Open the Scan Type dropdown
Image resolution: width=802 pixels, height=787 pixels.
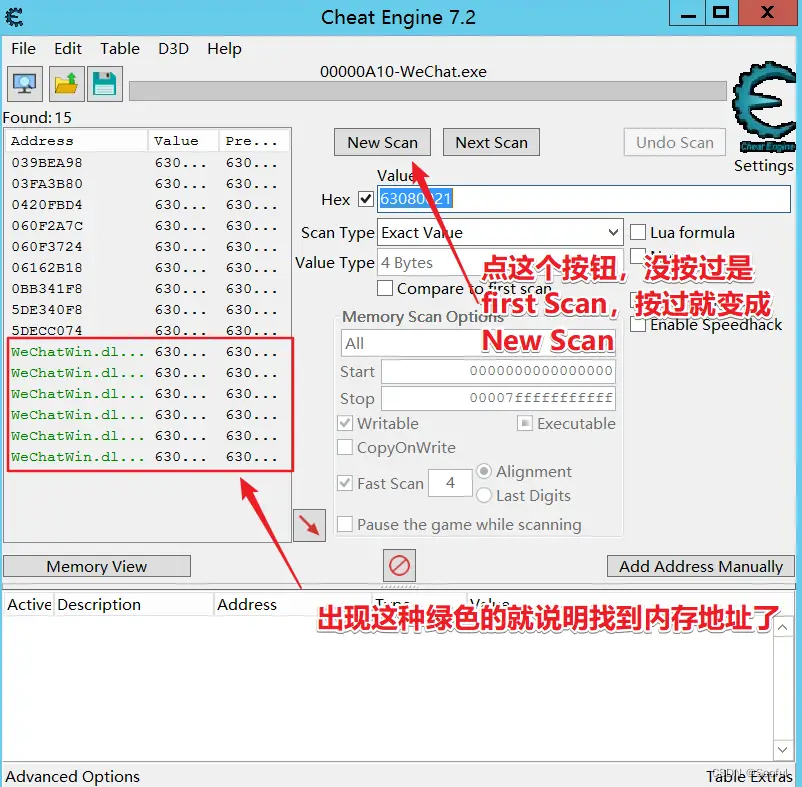point(500,232)
